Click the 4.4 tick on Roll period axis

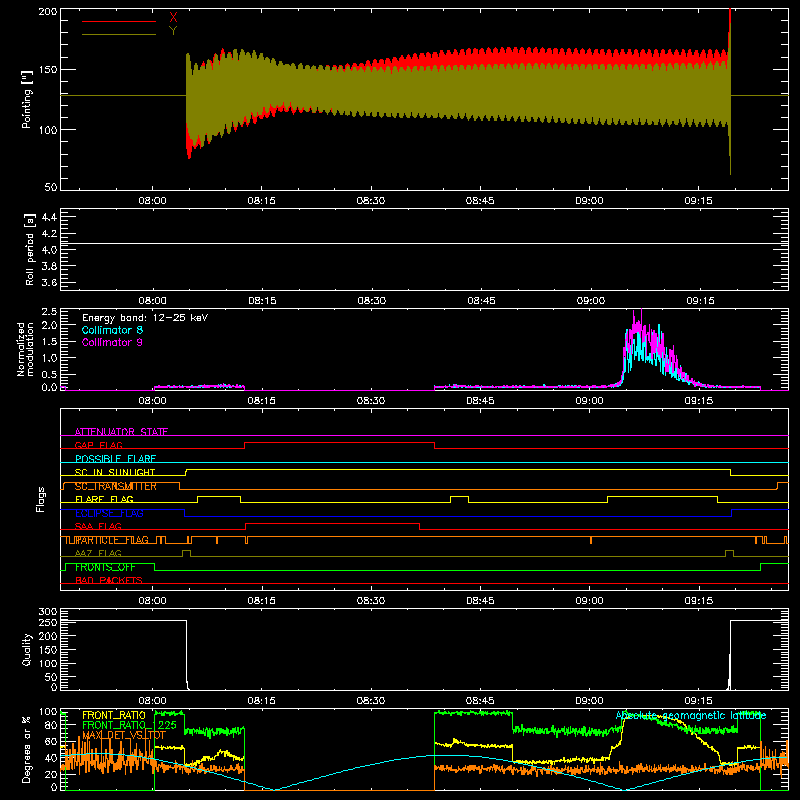tap(49, 217)
